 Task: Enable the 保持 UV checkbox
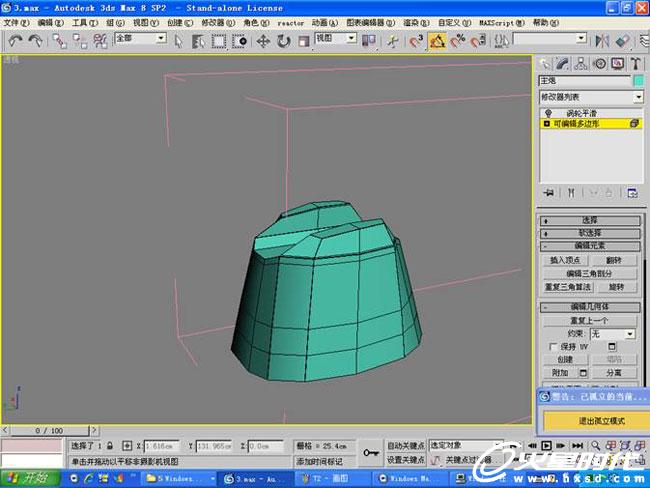pos(553,347)
